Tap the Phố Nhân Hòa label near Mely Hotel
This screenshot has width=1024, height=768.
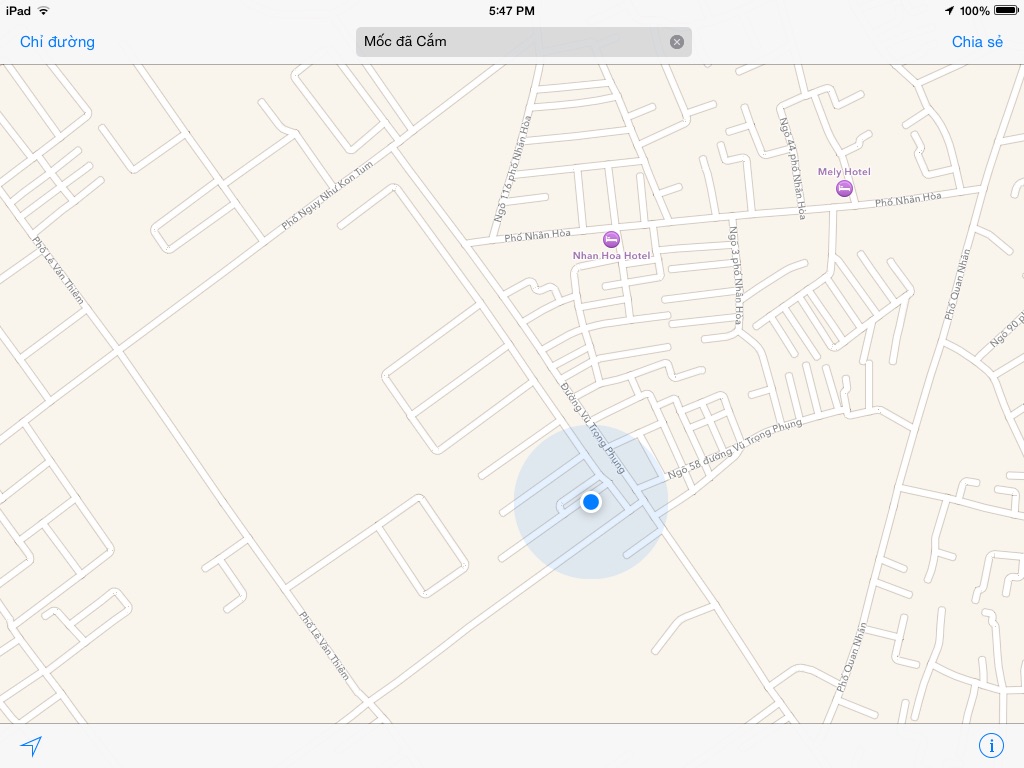click(908, 199)
